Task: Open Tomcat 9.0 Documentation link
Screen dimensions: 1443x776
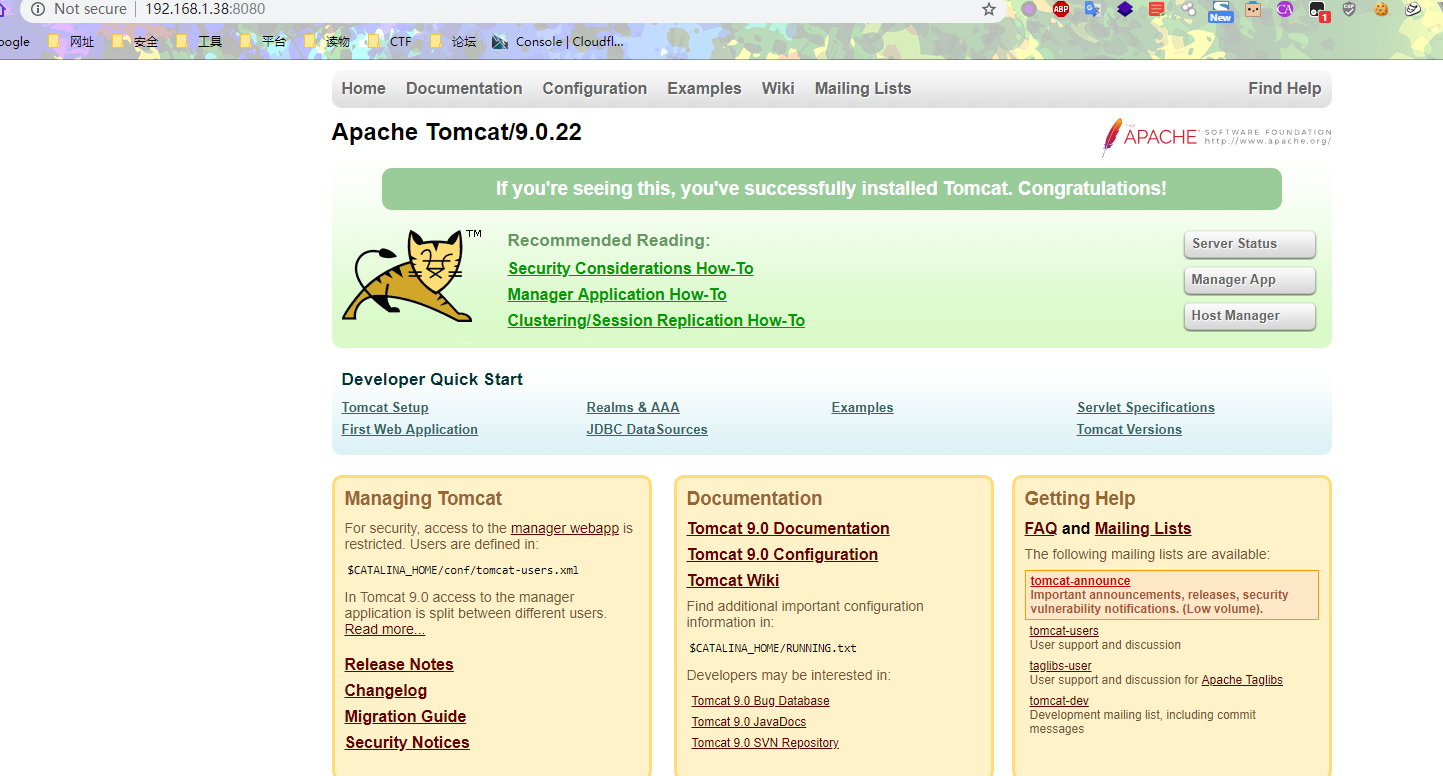Action: point(788,529)
